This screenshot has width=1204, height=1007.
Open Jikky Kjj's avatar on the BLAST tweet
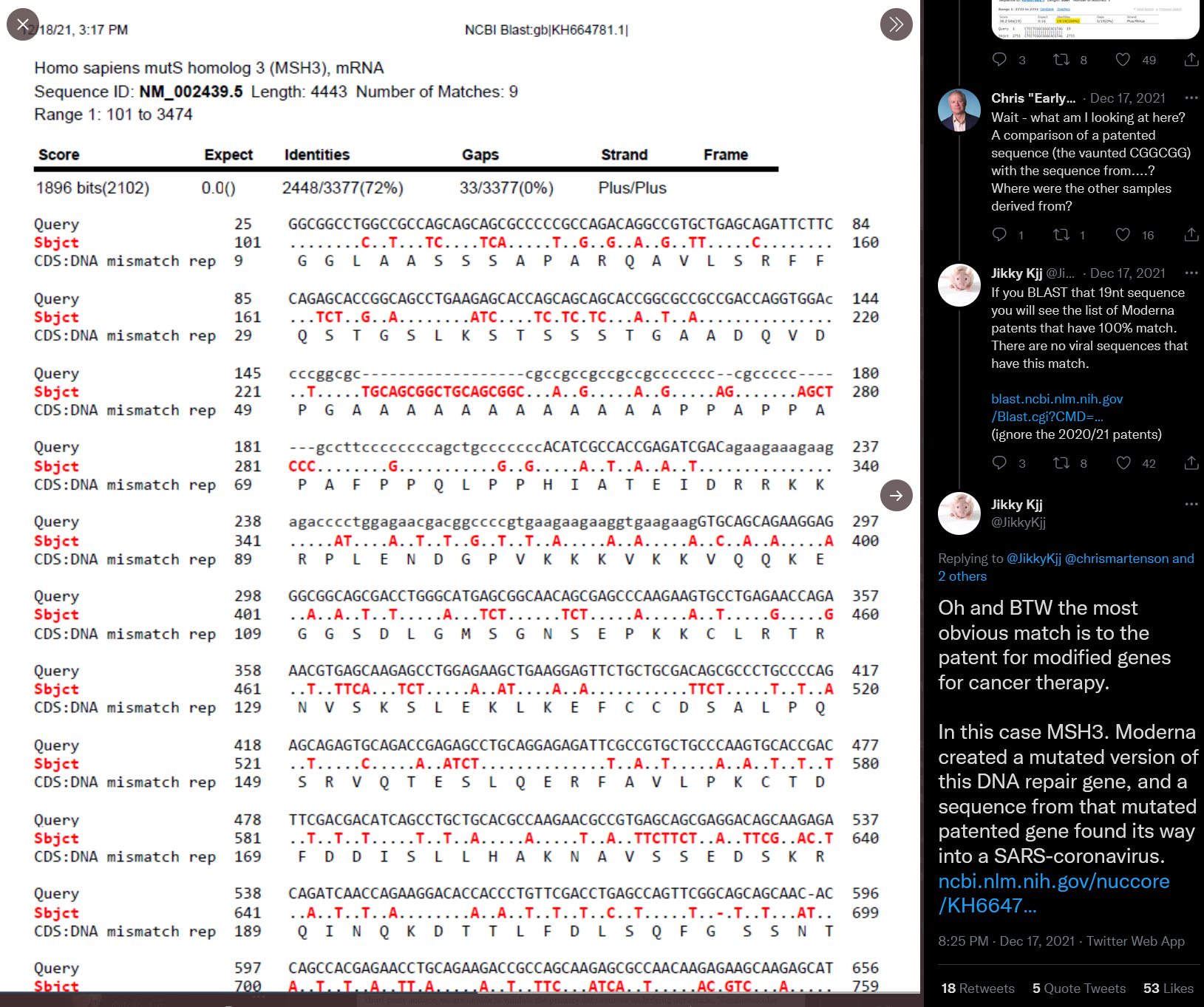[959, 285]
